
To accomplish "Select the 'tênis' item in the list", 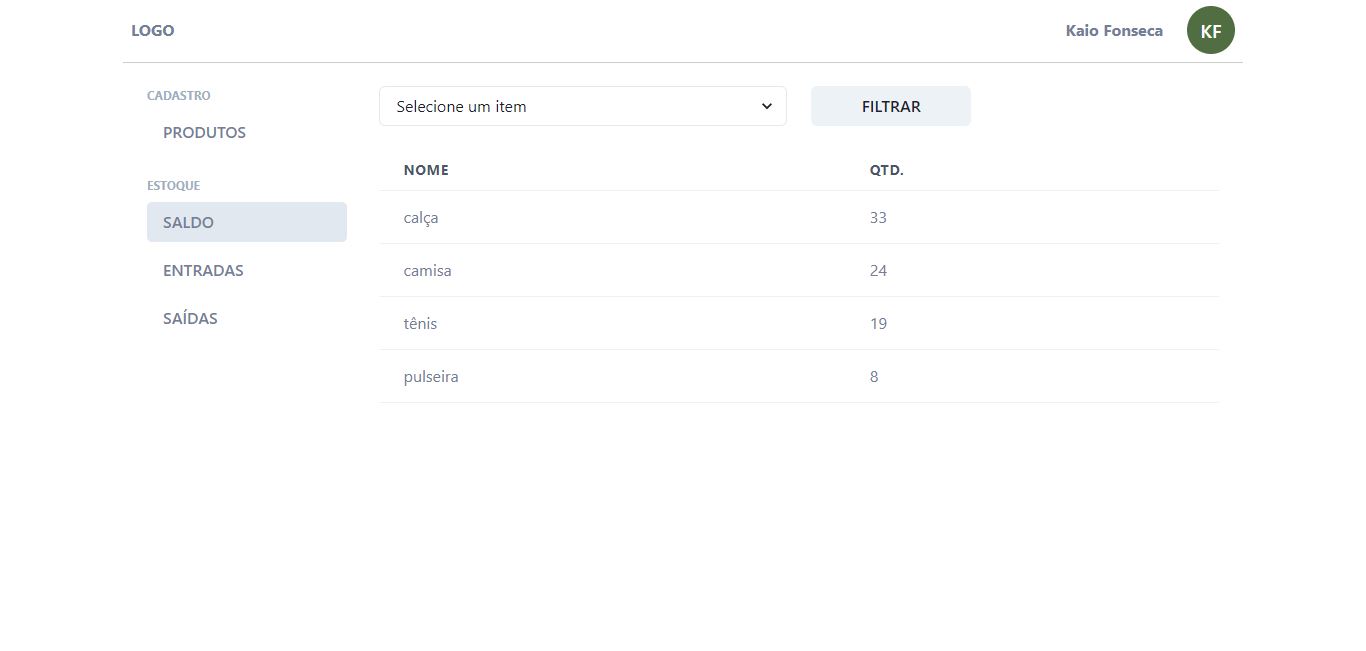I will coord(419,323).
